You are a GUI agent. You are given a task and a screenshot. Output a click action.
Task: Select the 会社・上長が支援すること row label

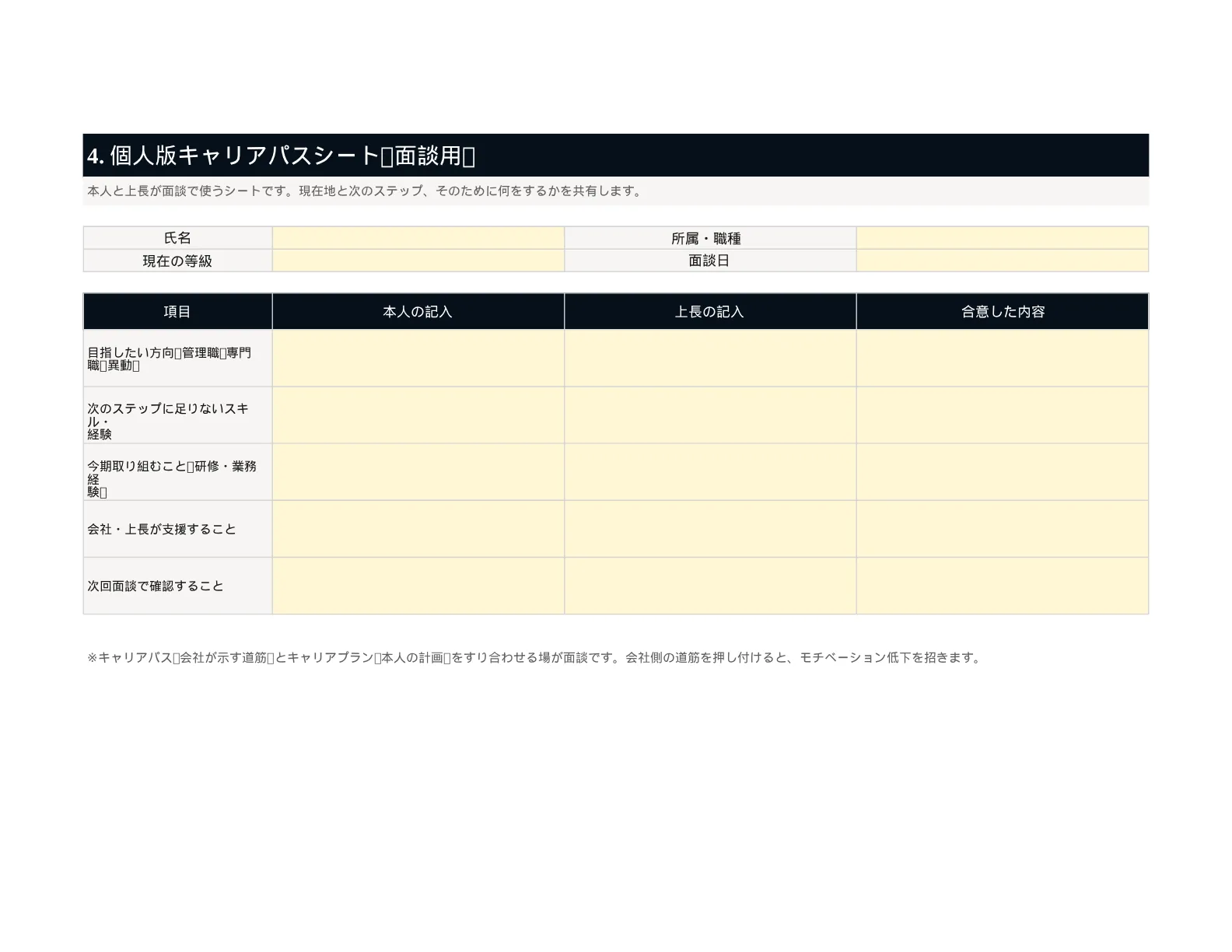[178, 529]
